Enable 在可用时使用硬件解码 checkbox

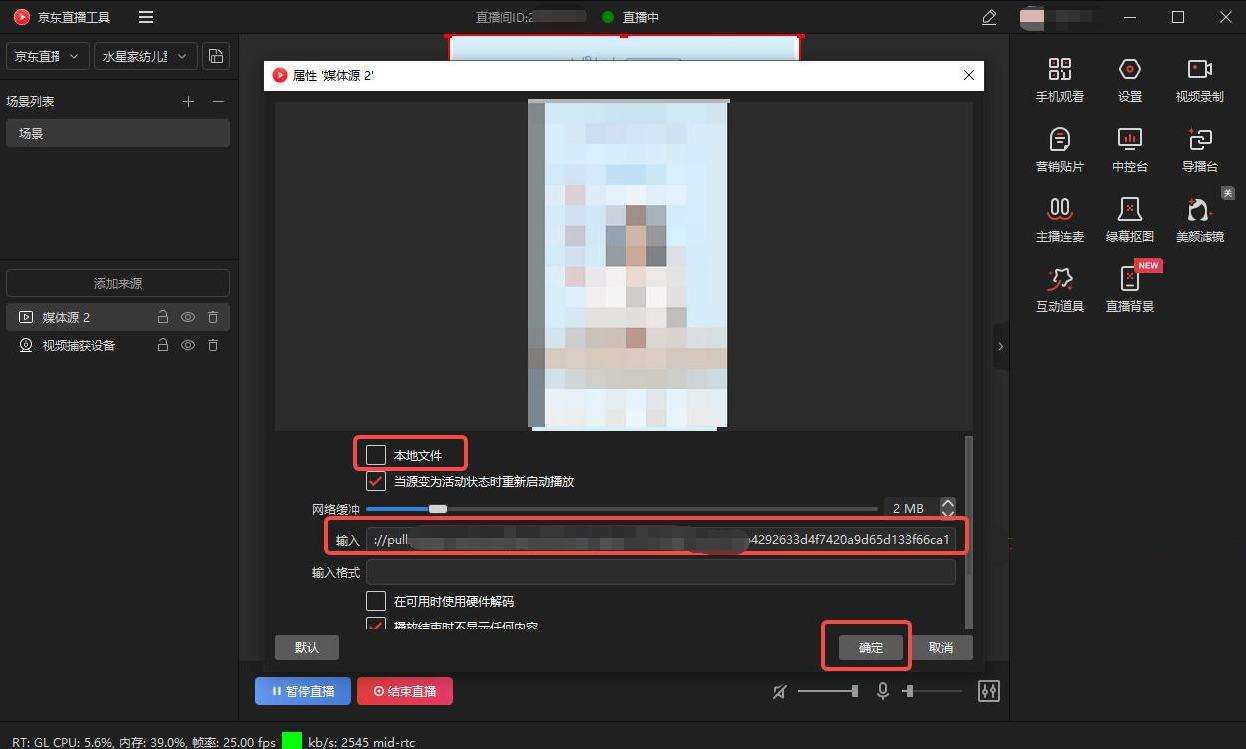376,601
